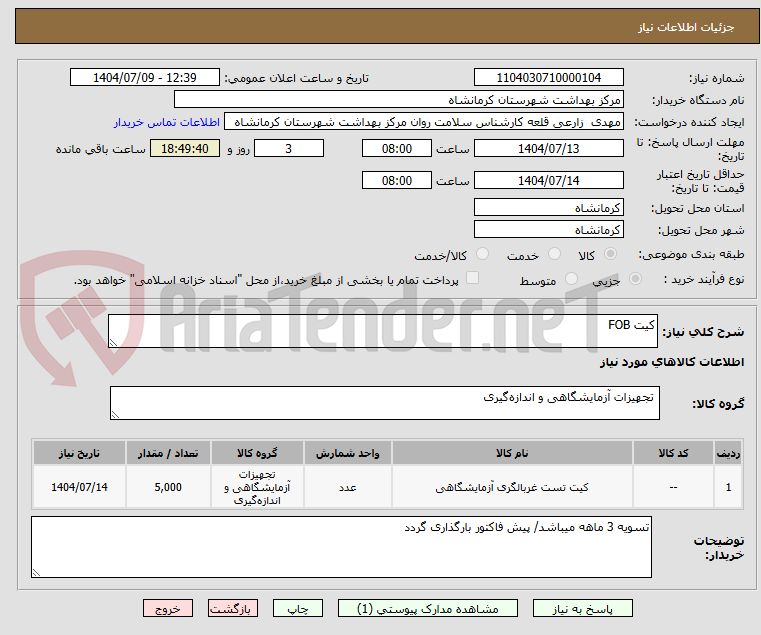Click the remaining days field showing 3
The width and height of the screenshot is (761, 635).
(289, 148)
